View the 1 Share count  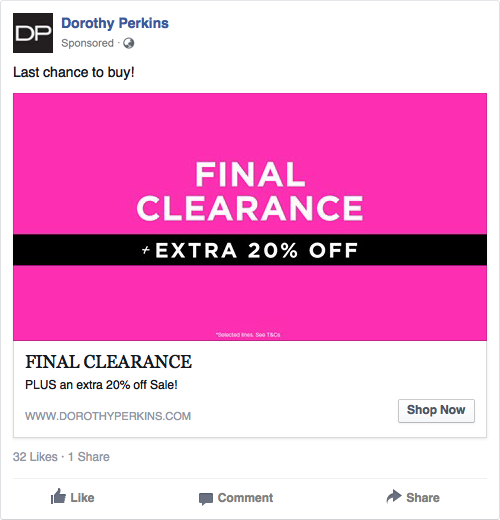point(89,457)
